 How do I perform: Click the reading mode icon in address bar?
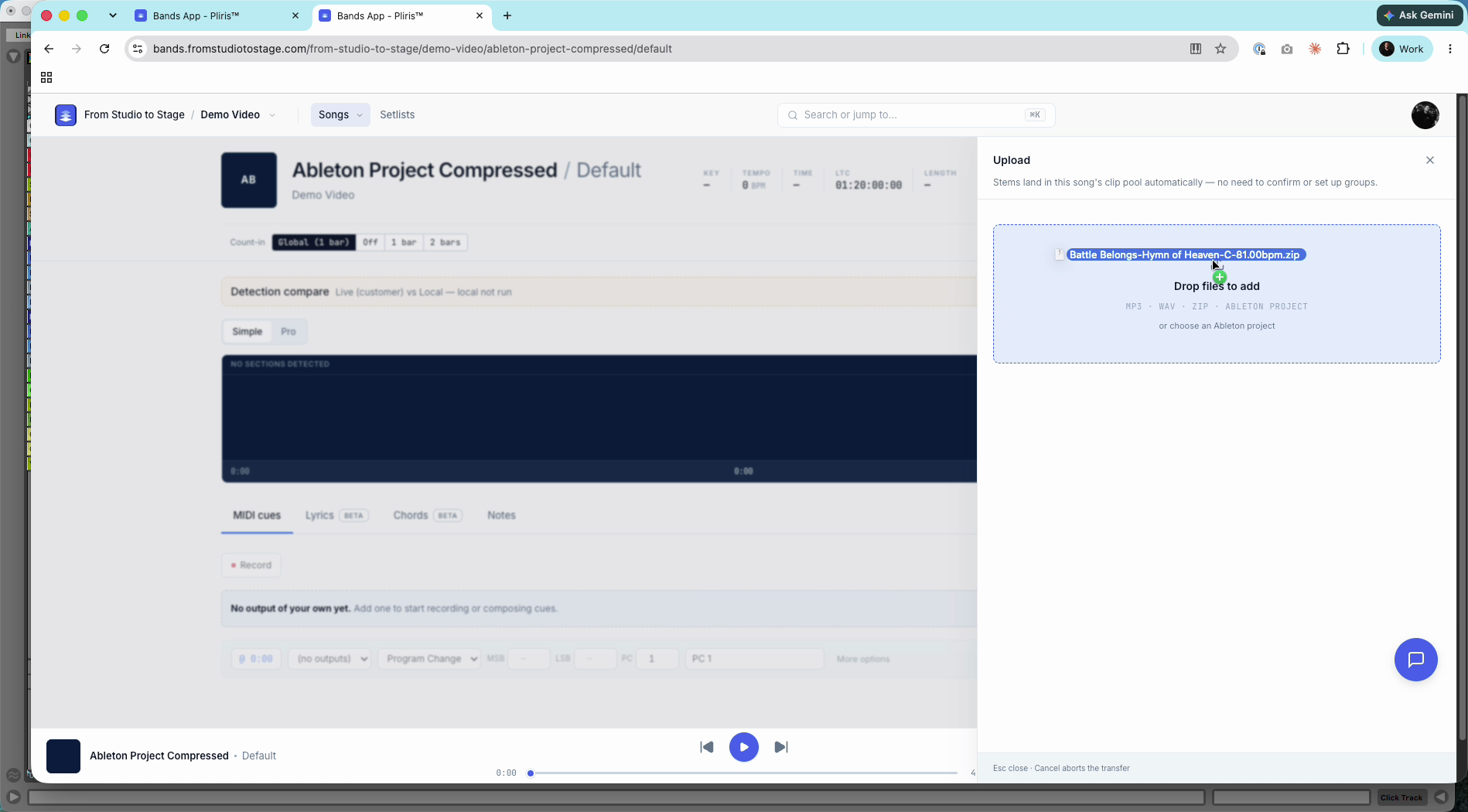1196,49
